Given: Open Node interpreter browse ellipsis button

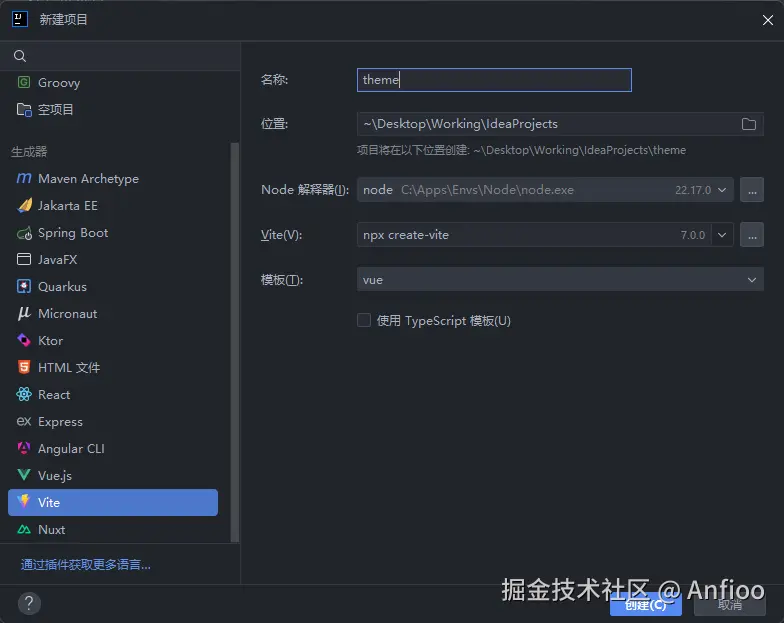Looking at the screenshot, I should coord(752,190).
